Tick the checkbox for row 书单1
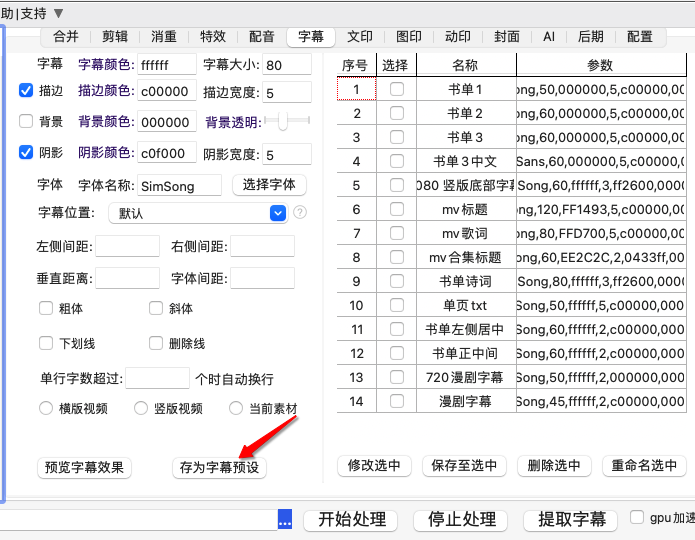 397,89
